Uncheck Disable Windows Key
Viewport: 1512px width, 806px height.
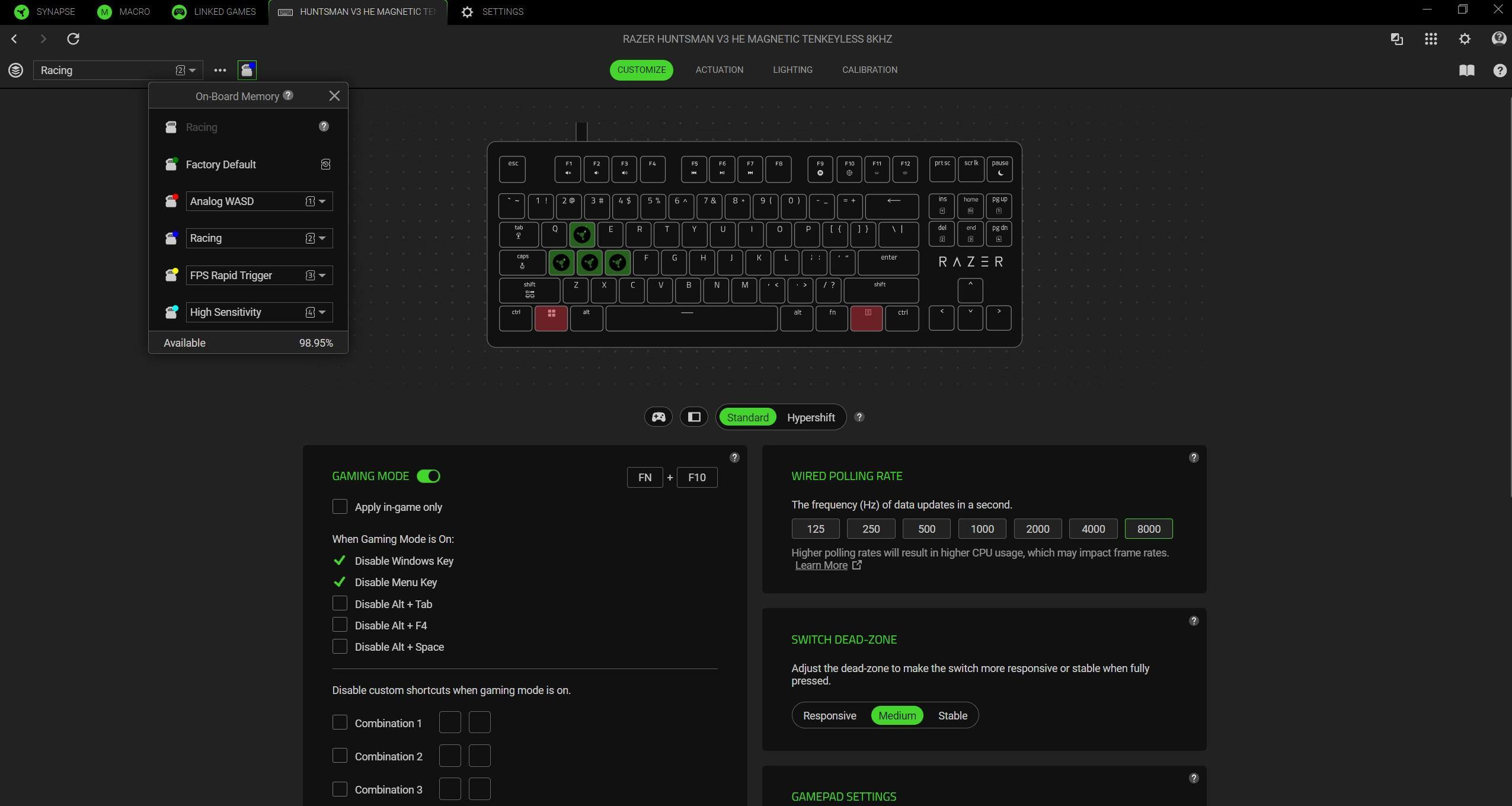340,561
